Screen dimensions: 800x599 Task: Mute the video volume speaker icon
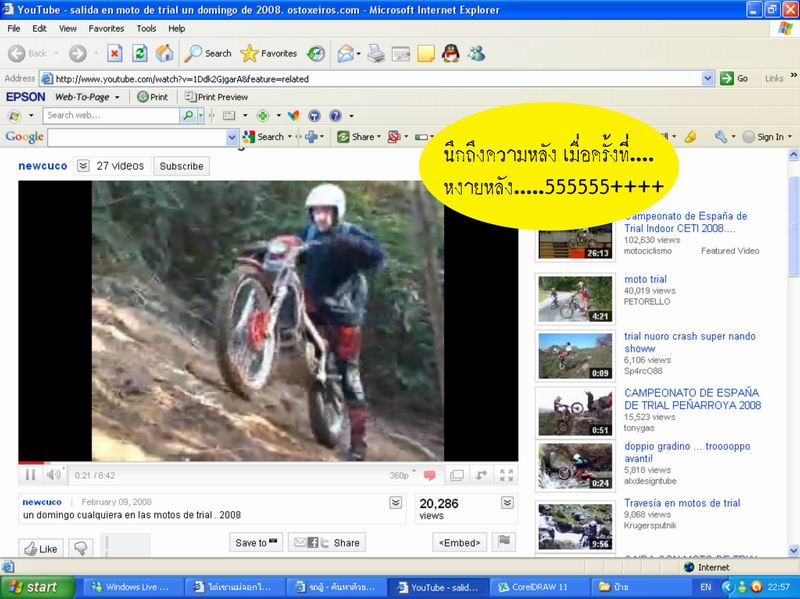(53, 475)
